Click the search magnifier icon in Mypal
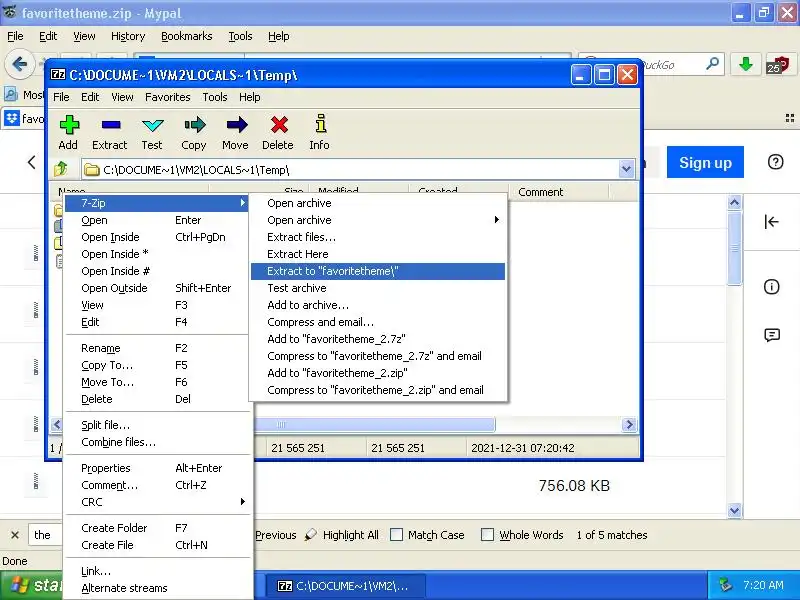The image size is (800, 600). pyautogui.click(x=712, y=64)
